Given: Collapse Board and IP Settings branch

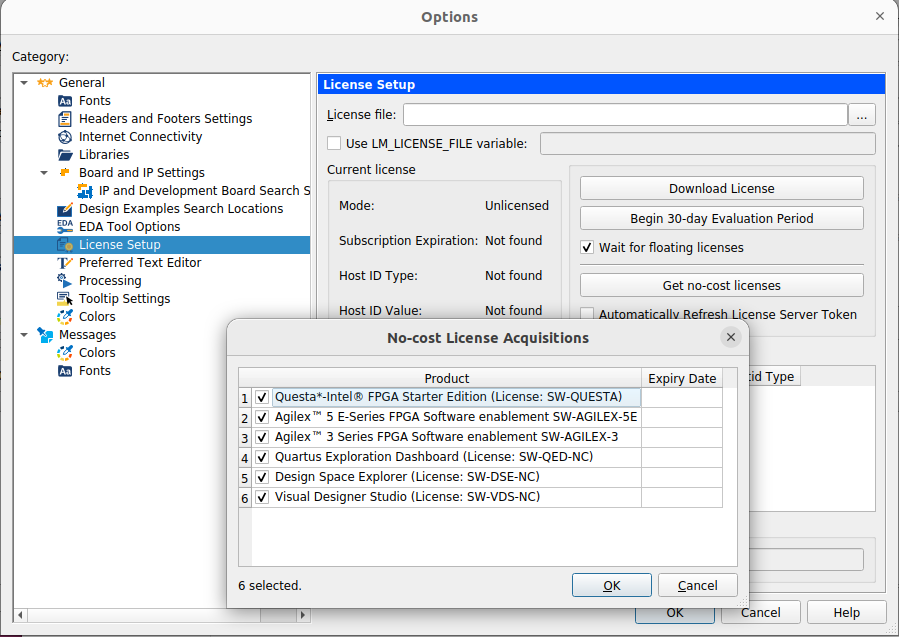Looking at the screenshot, I should pos(43,172).
